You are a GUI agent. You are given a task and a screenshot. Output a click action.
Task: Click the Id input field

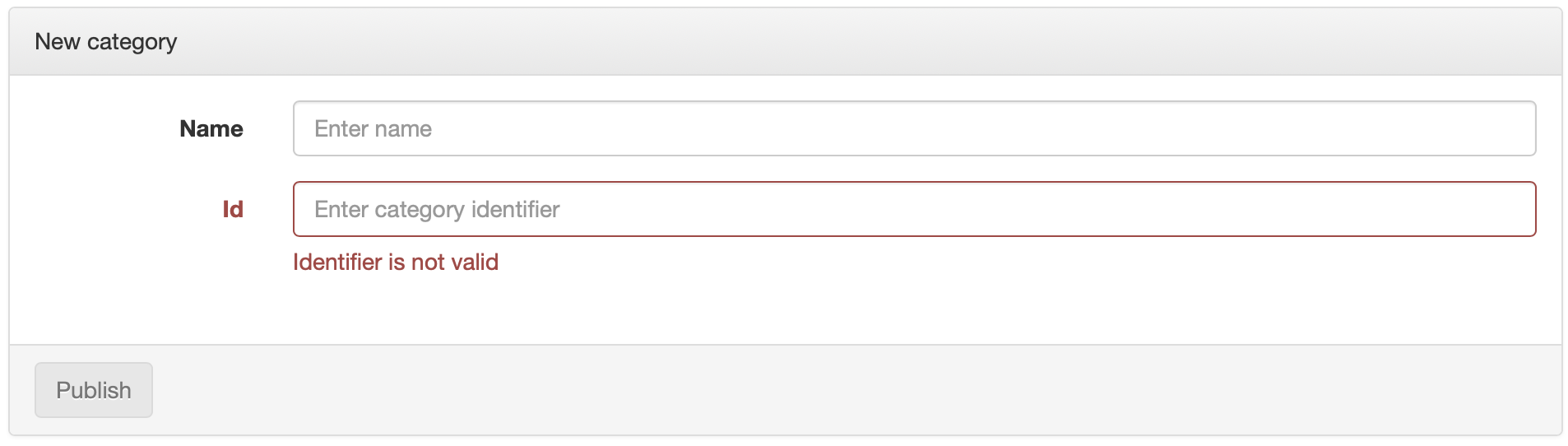[x=914, y=209]
